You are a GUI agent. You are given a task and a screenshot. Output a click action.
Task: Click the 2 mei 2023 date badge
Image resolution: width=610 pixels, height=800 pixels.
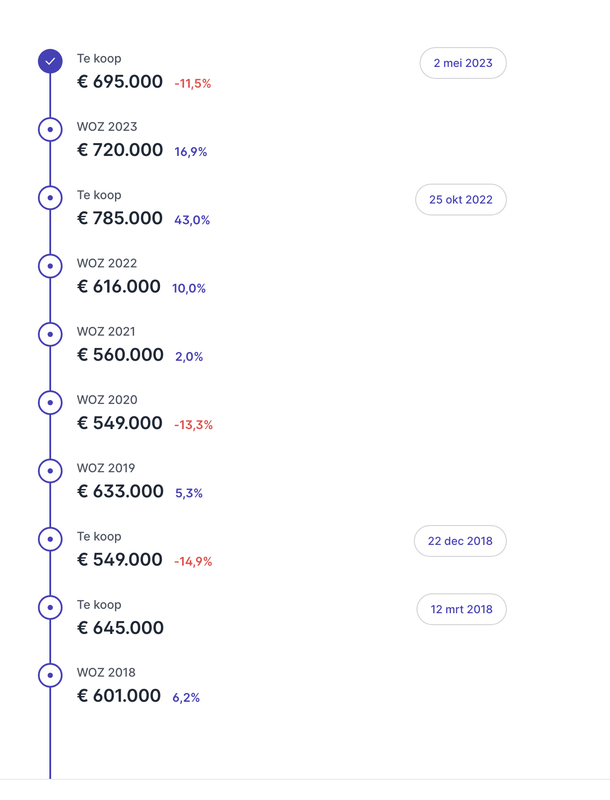[463, 63]
